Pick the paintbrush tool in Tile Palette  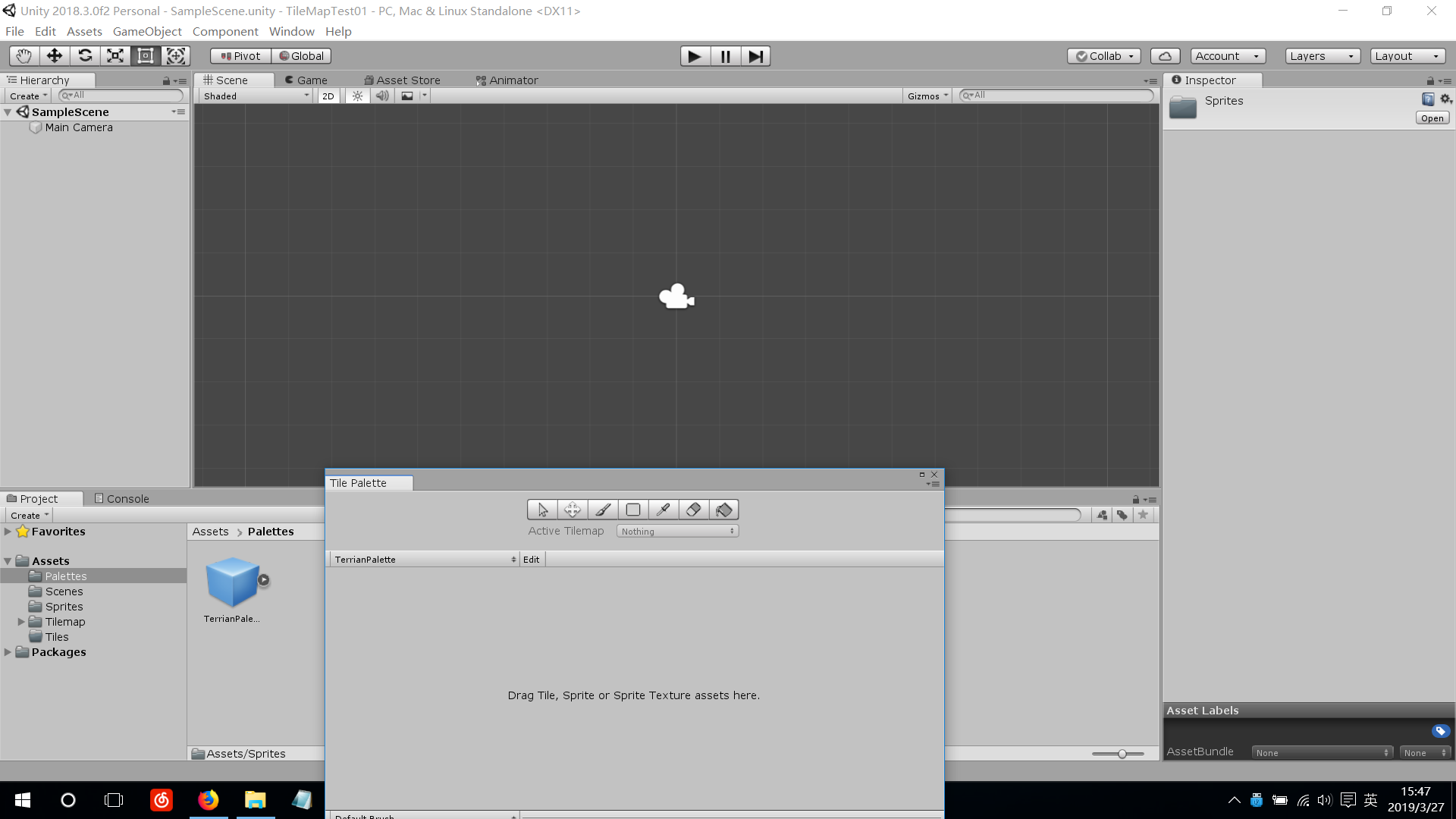click(x=603, y=510)
